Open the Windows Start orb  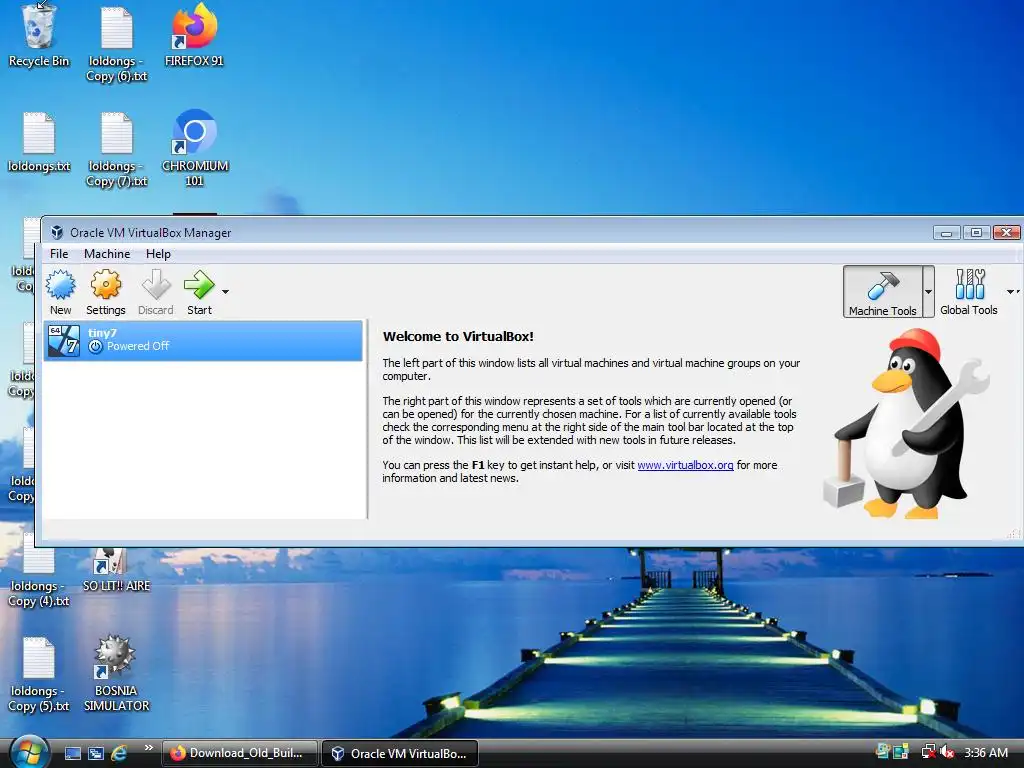pos(29,752)
